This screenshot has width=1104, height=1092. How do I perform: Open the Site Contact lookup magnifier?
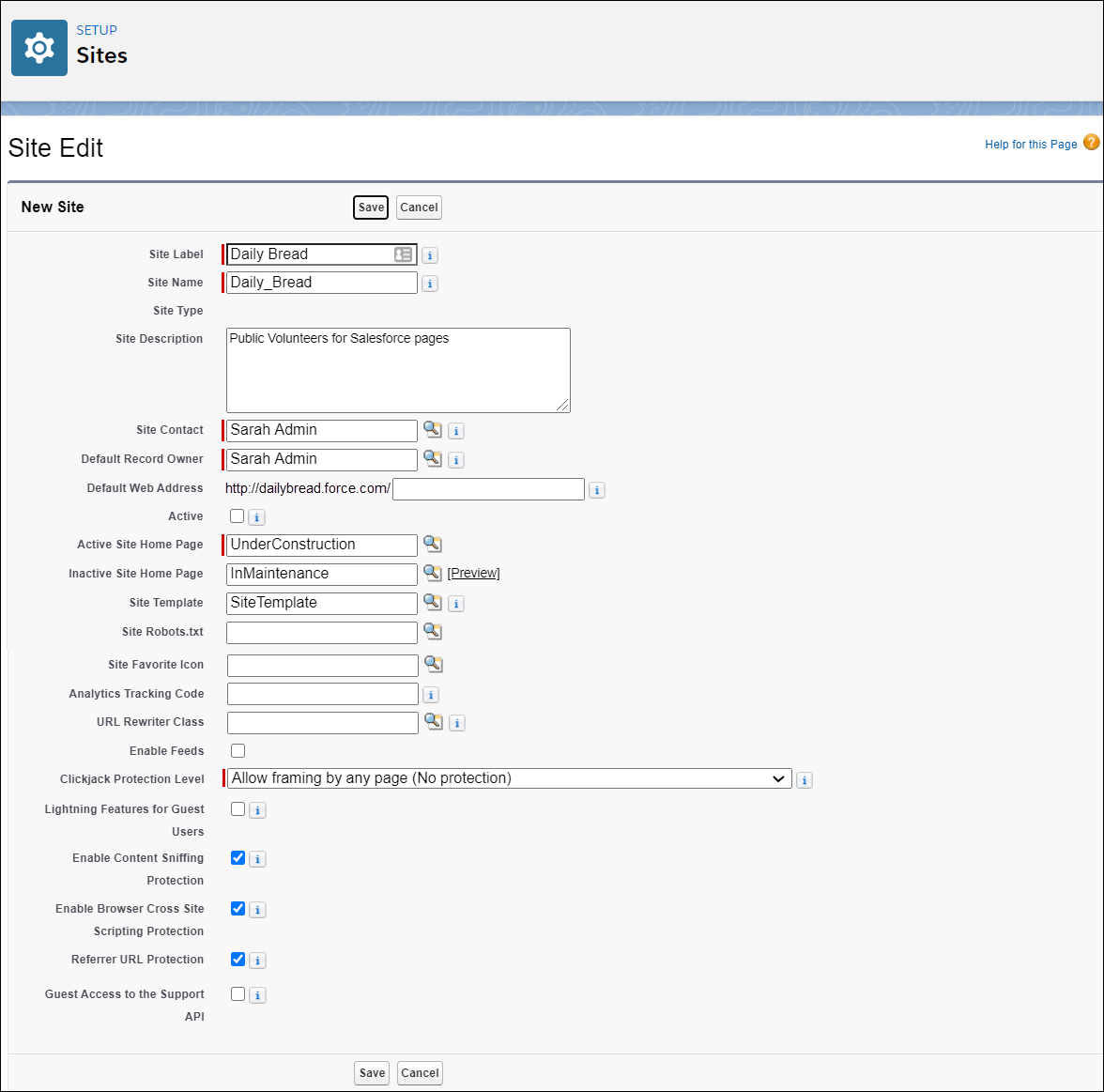click(433, 429)
